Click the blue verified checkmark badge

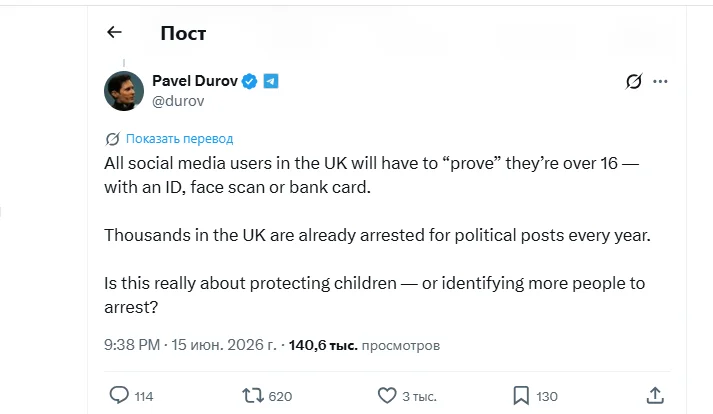pos(249,81)
